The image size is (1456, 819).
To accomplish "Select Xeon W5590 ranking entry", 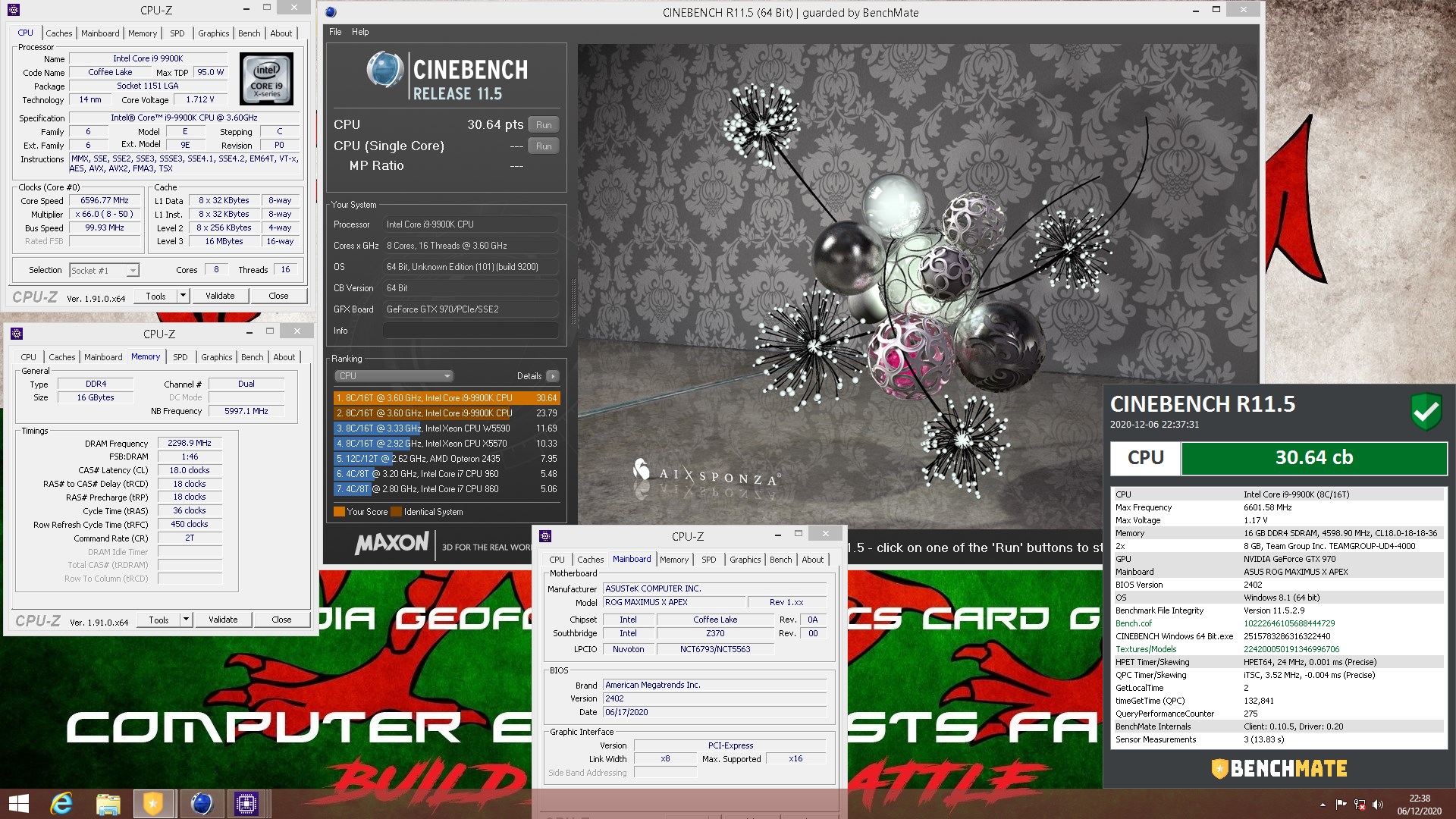I will point(447,428).
